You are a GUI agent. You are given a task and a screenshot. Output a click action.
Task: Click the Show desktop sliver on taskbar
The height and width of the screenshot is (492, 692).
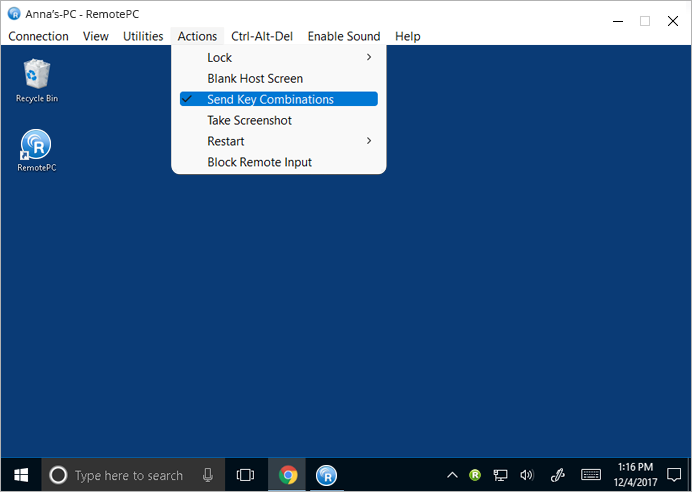(689, 475)
